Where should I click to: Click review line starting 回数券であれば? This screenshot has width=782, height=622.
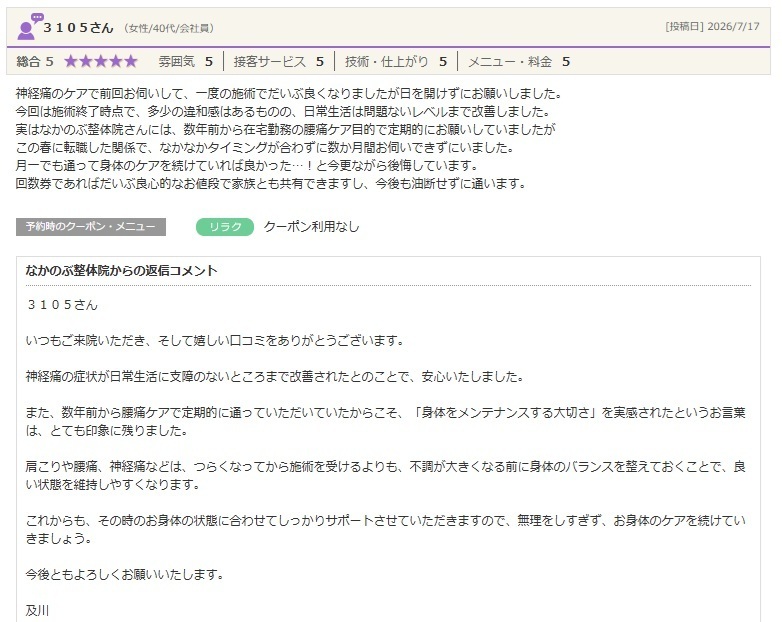click(272, 184)
